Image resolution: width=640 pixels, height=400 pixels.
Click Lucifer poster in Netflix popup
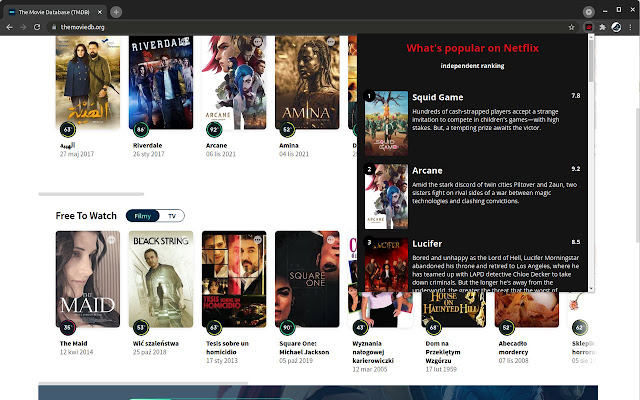pos(386,264)
